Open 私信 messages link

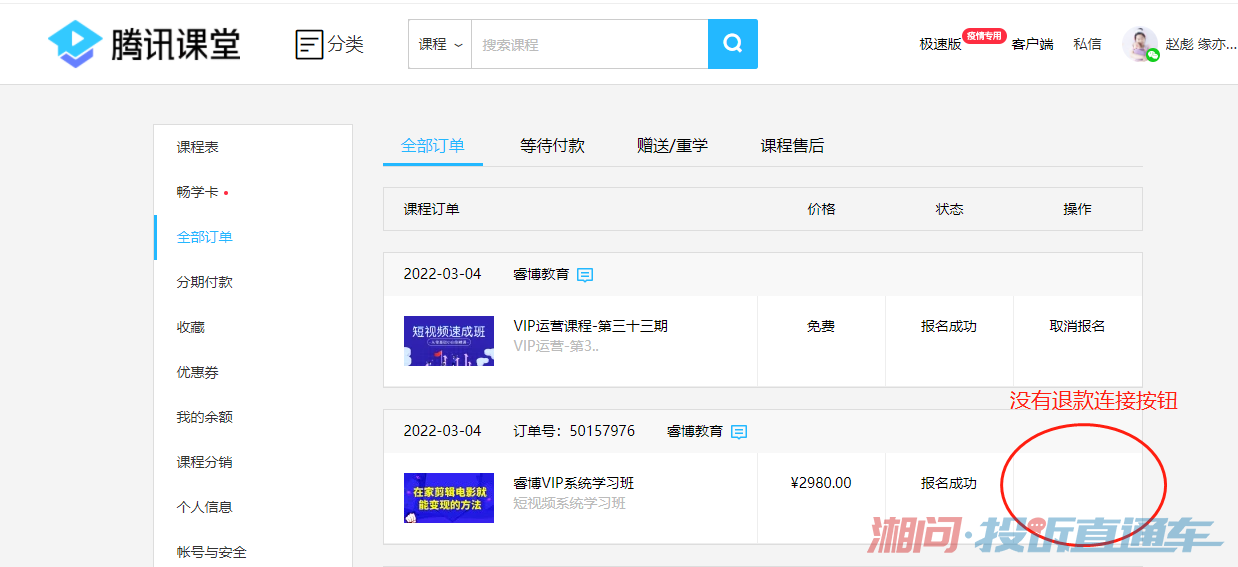pyautogui.click(x=1087, y=44)
